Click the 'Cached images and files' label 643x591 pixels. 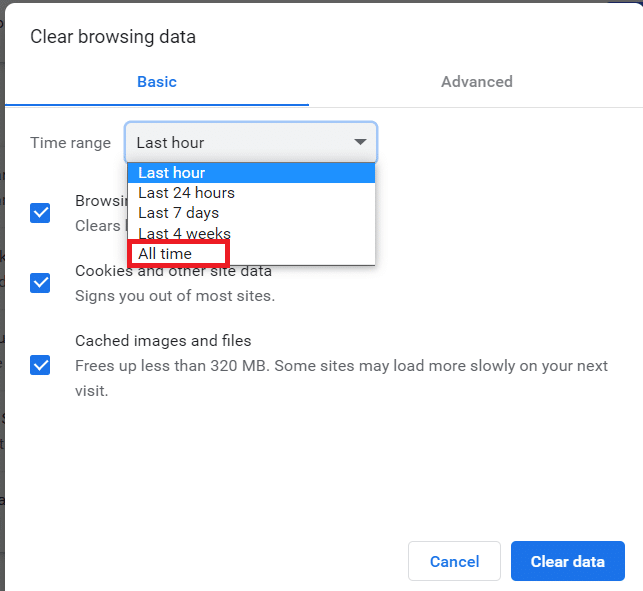(x=163, y=340)
